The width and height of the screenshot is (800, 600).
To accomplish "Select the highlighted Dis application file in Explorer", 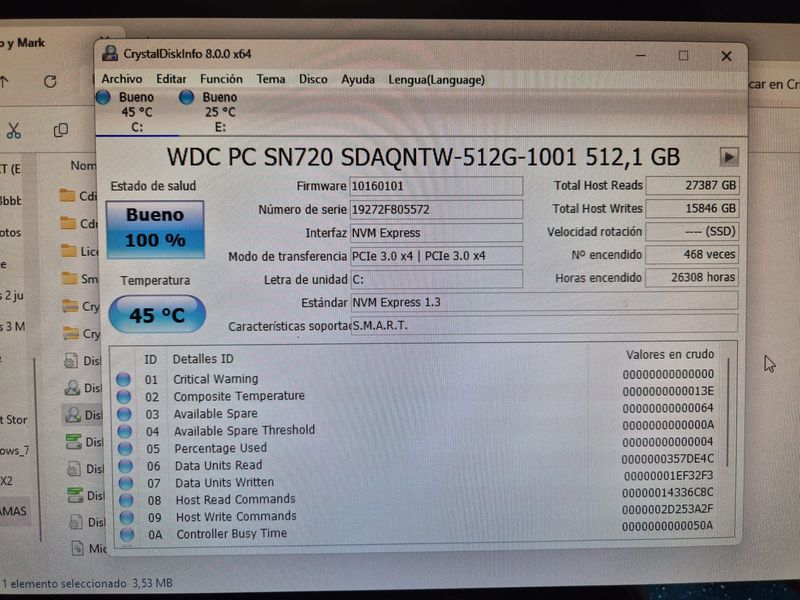I will [x=82, y=415].
